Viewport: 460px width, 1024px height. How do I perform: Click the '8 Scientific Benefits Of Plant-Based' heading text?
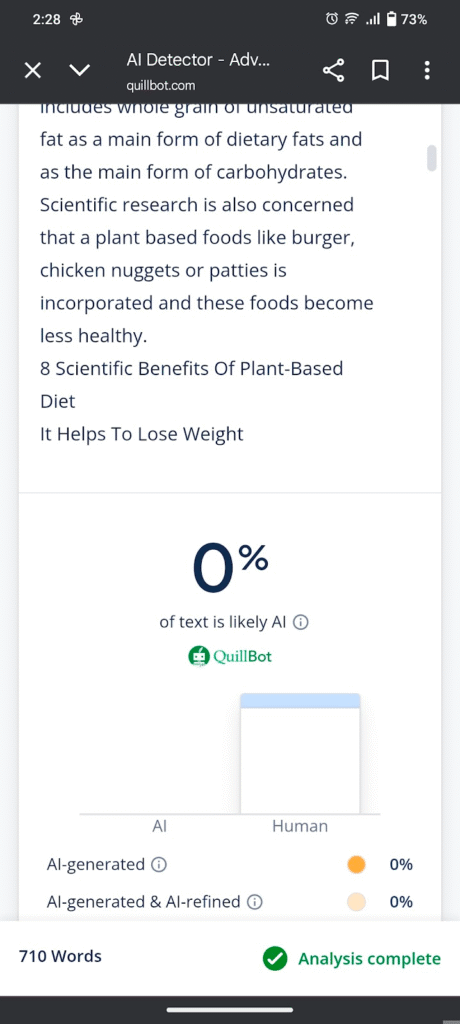click(x=191, y=369)
